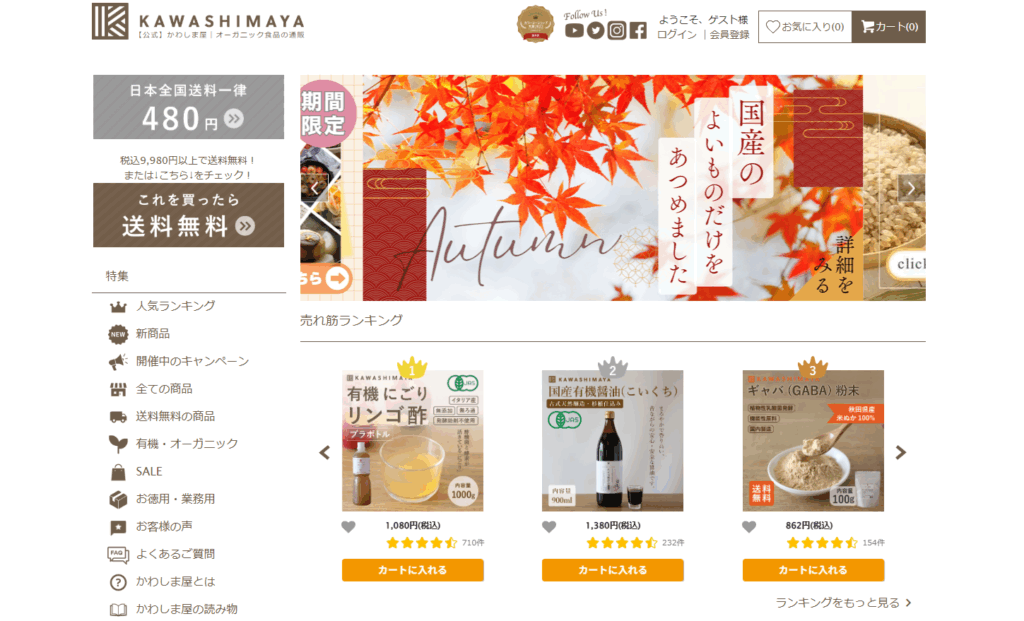Open the Instagram icon
This screenshot has width=1024, height=621.
[x=616, y=31]
